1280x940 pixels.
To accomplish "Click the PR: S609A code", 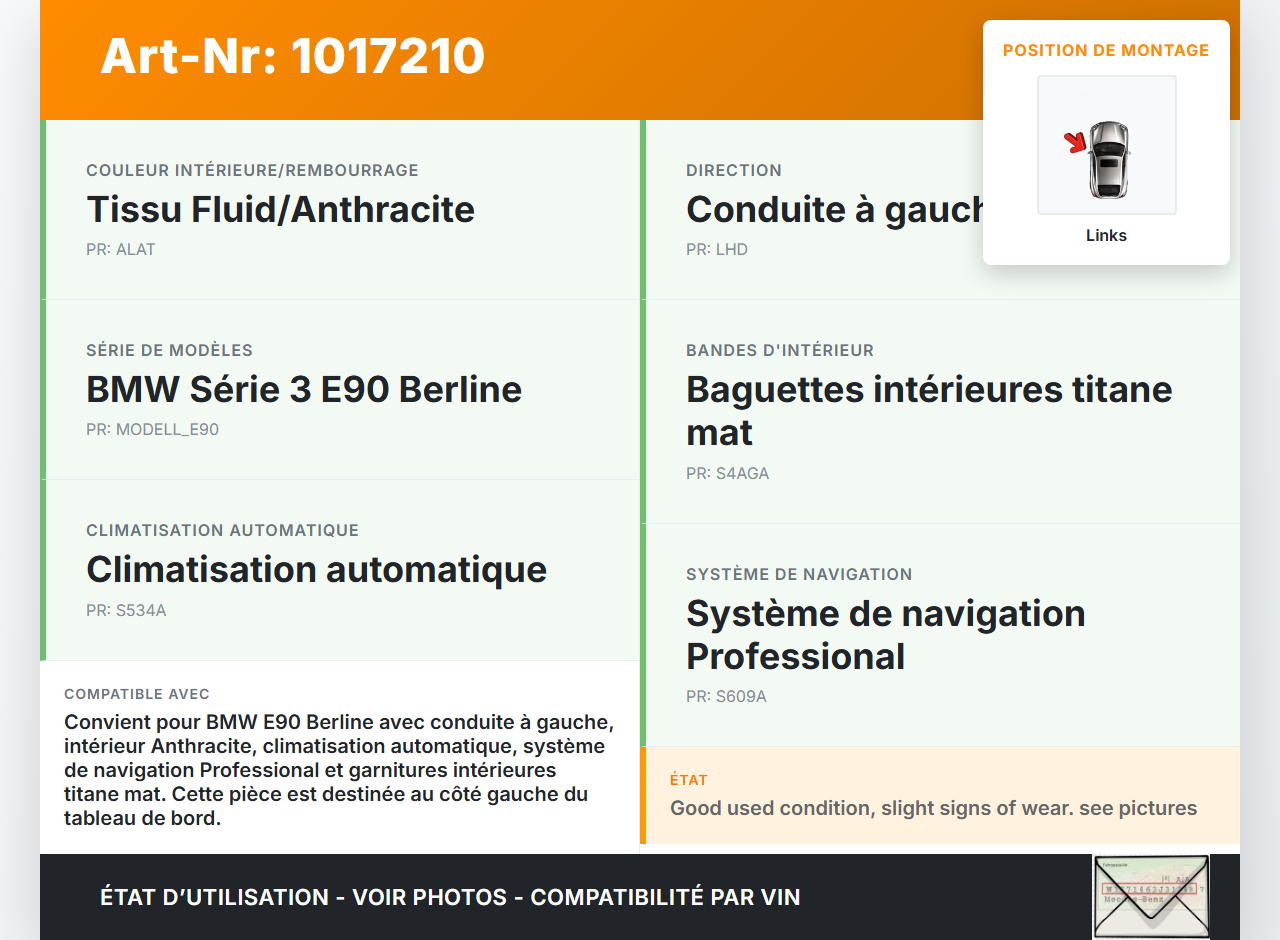I will 726,697.
